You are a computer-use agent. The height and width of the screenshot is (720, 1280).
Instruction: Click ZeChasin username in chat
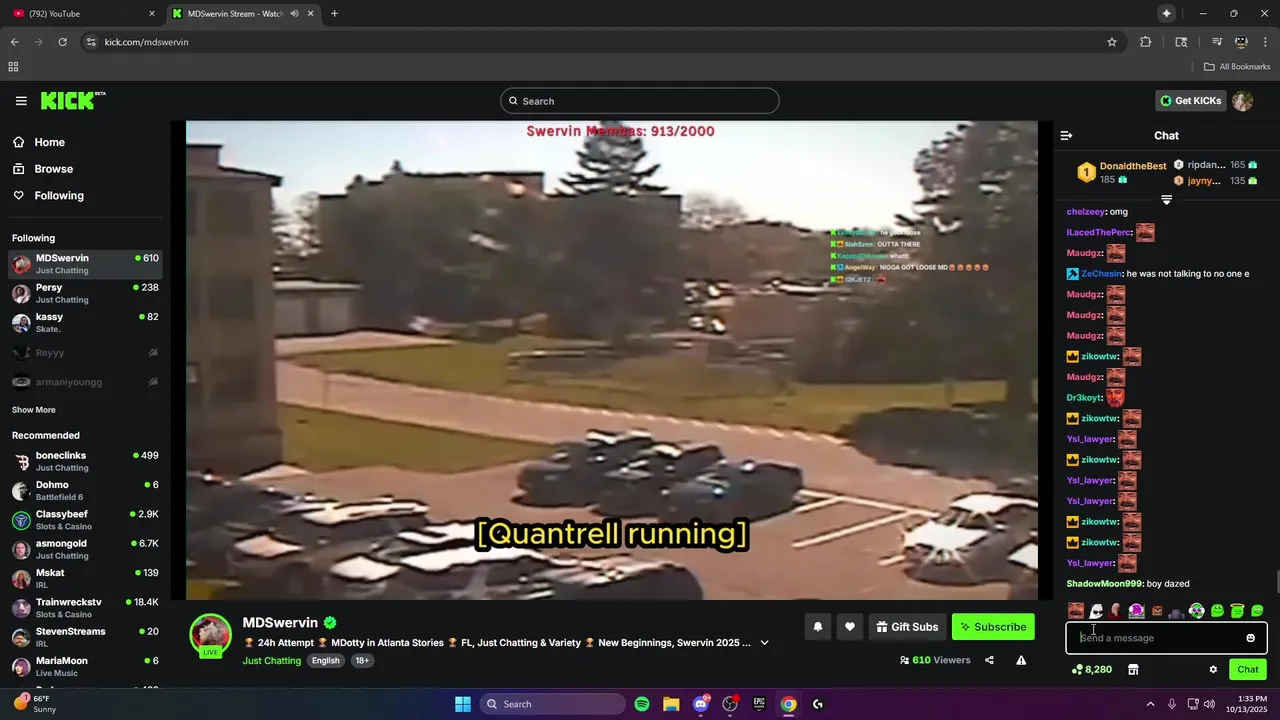[1102, 274]
